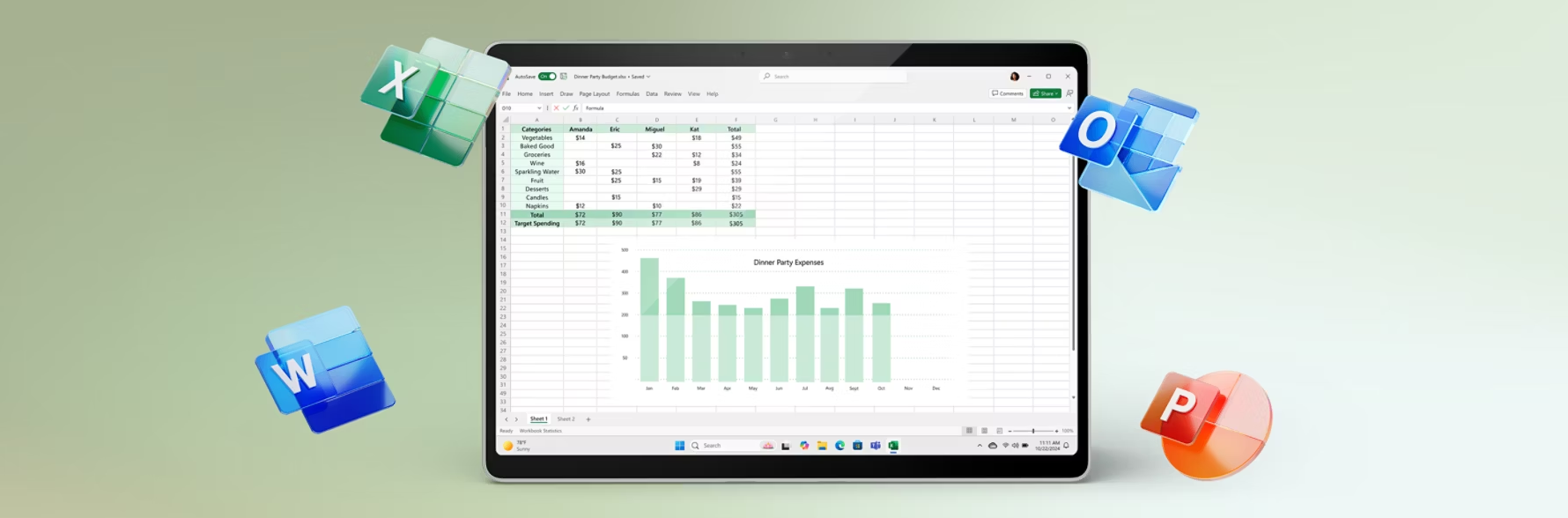Switch to Page Layout view icon
This screenshot has height=518, width=1568.
984,431
